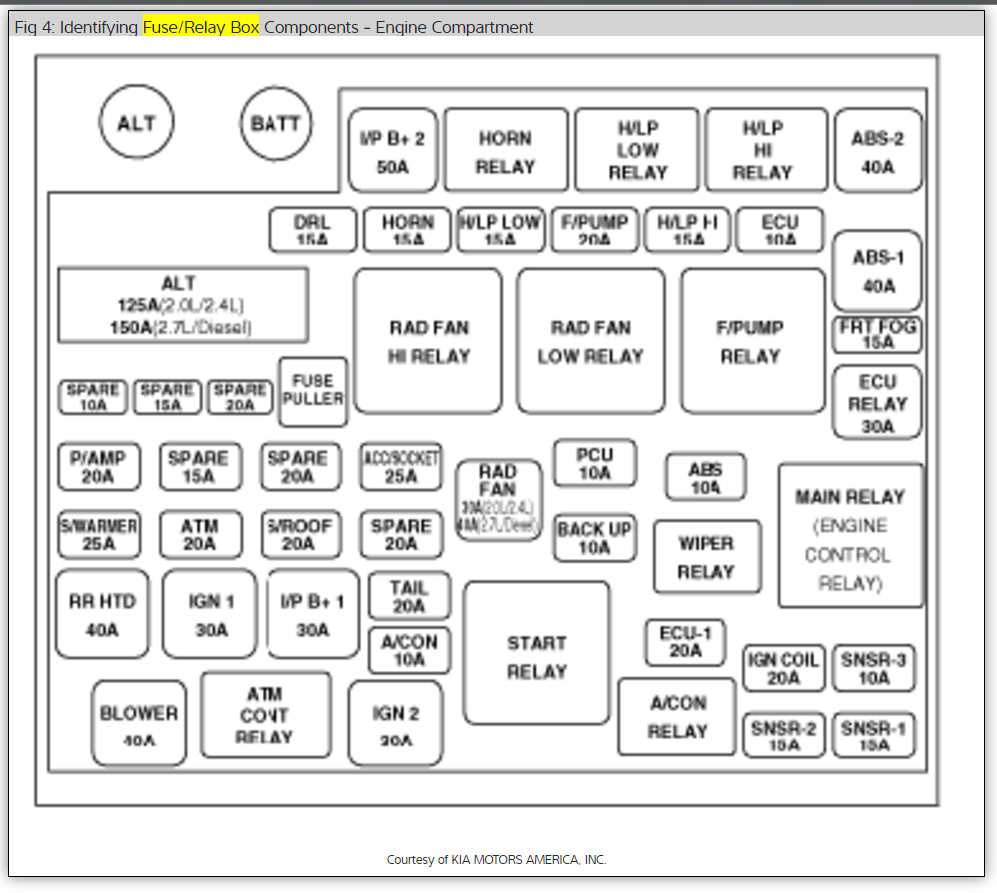Click the BLOWER 40A fuse
The image size is (997, 893).
coord(139,724)
